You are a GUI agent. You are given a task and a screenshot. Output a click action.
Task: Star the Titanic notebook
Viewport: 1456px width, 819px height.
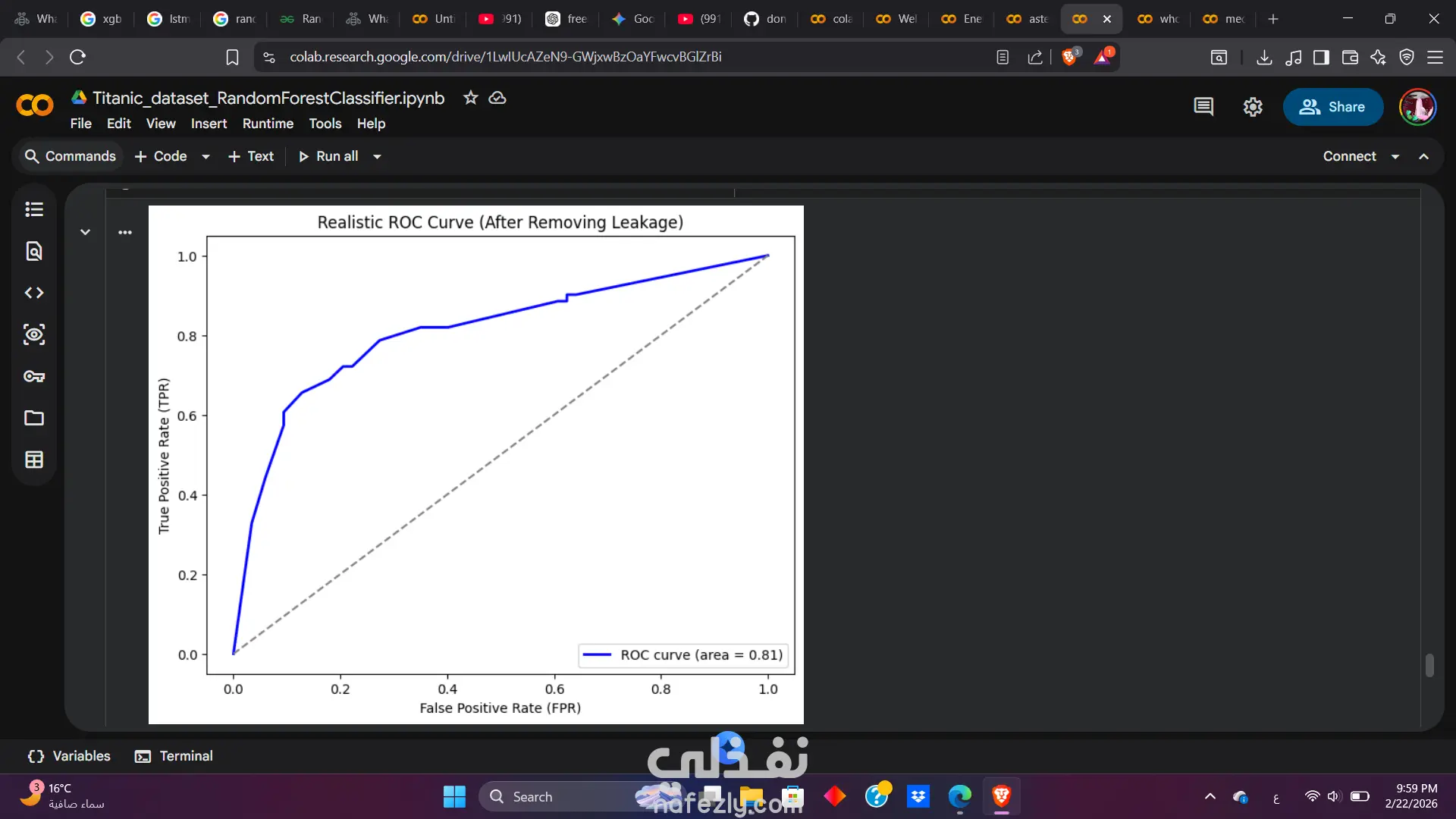(471, 98)
